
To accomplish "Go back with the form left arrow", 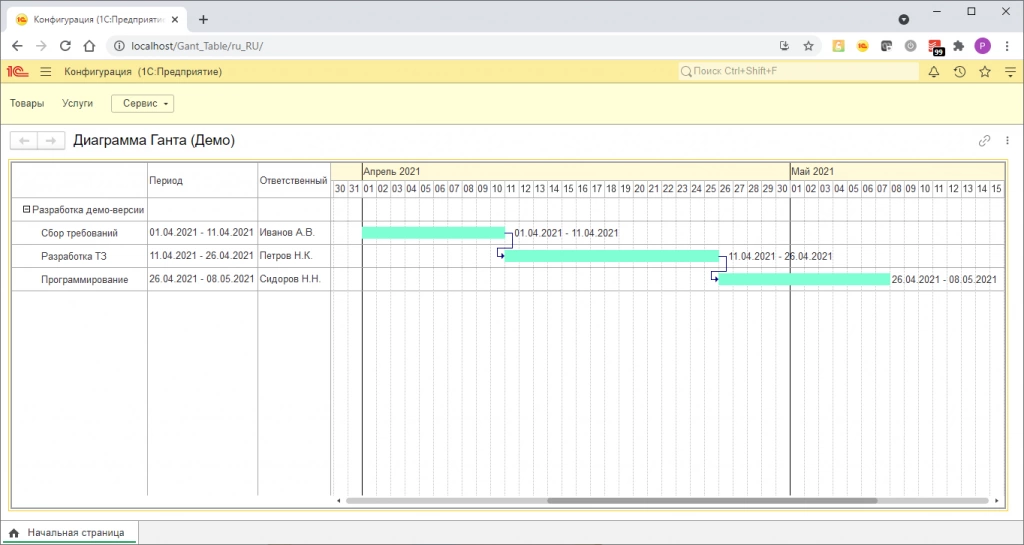I will click(24, 140).
